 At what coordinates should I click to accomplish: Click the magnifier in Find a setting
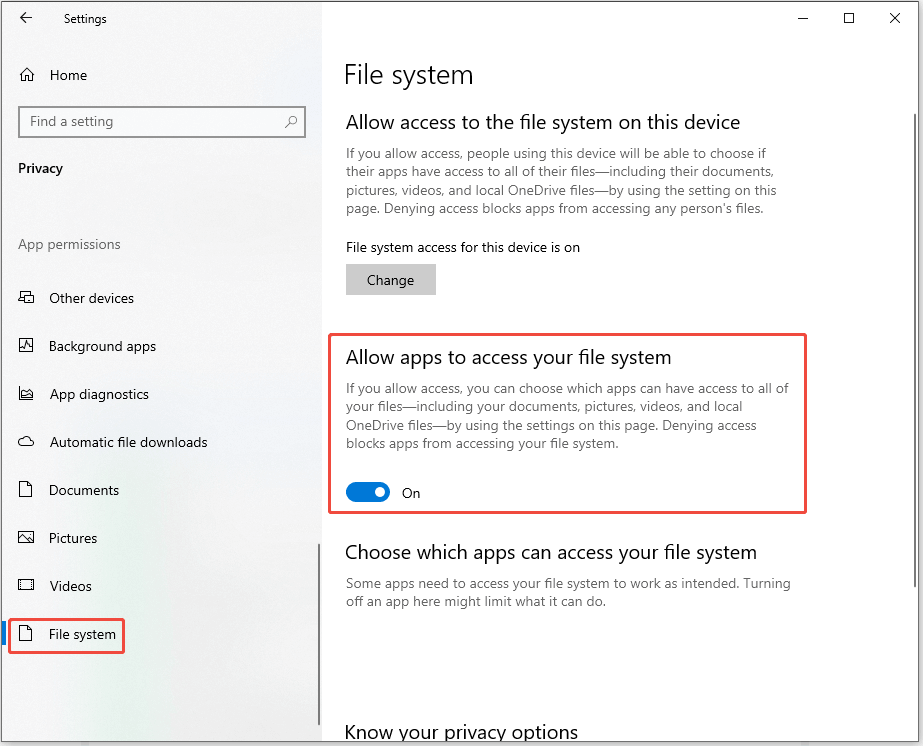pyautogui.click(x=291, y=121)
